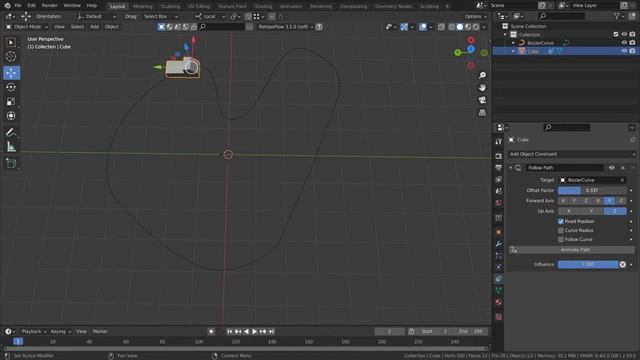This screenshot has width=640, height=360.
Task: Select the Measure tool
Action: coord(11,147)
